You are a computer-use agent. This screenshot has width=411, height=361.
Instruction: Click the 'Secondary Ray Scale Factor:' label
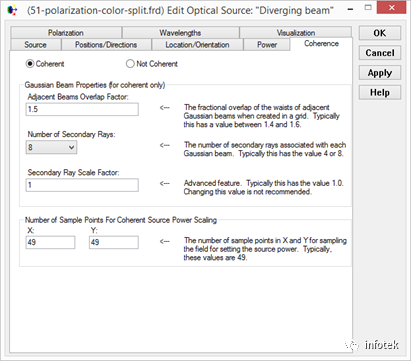(73, 173)
